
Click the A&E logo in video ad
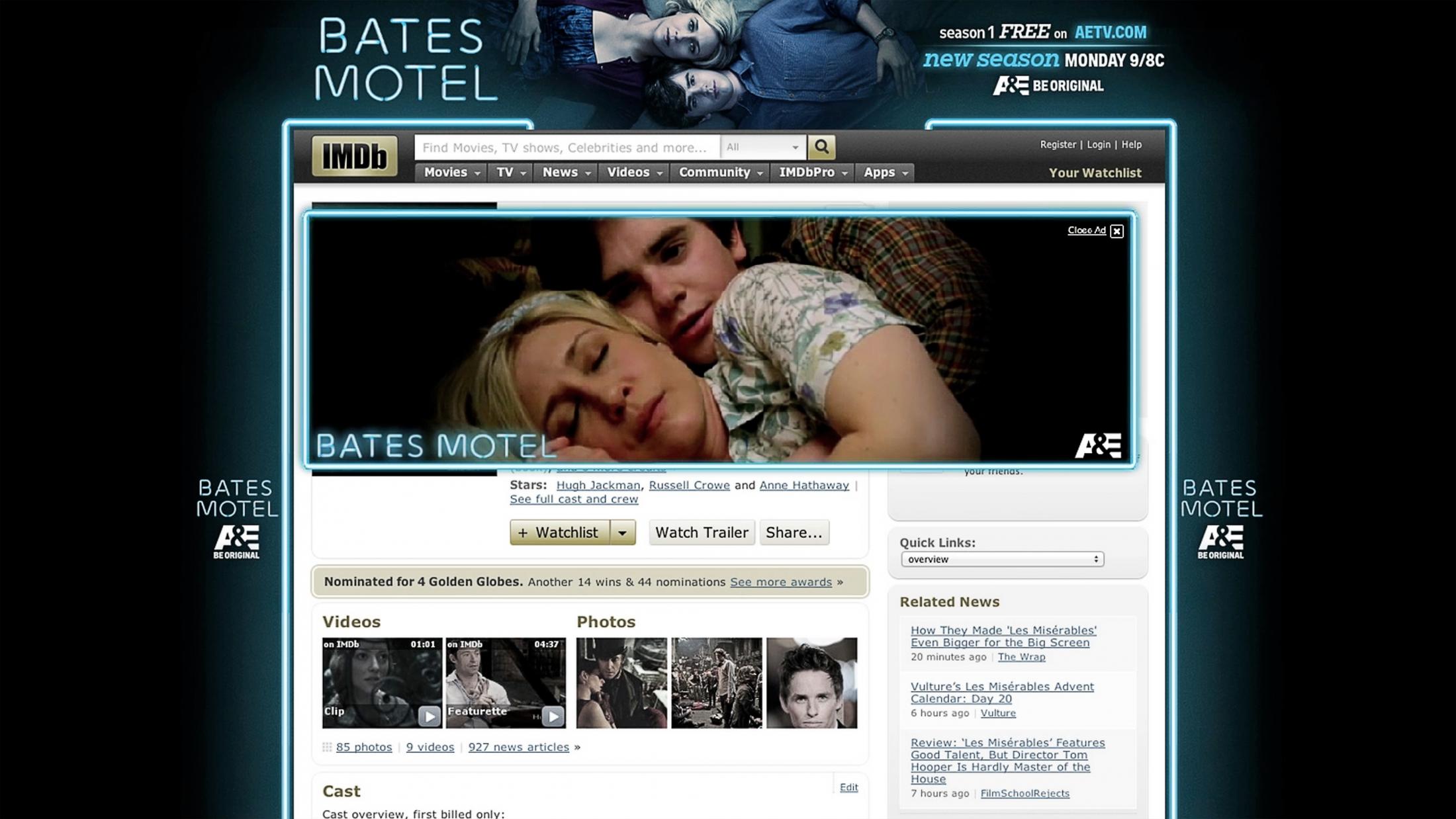click(x=1098, y=446)
